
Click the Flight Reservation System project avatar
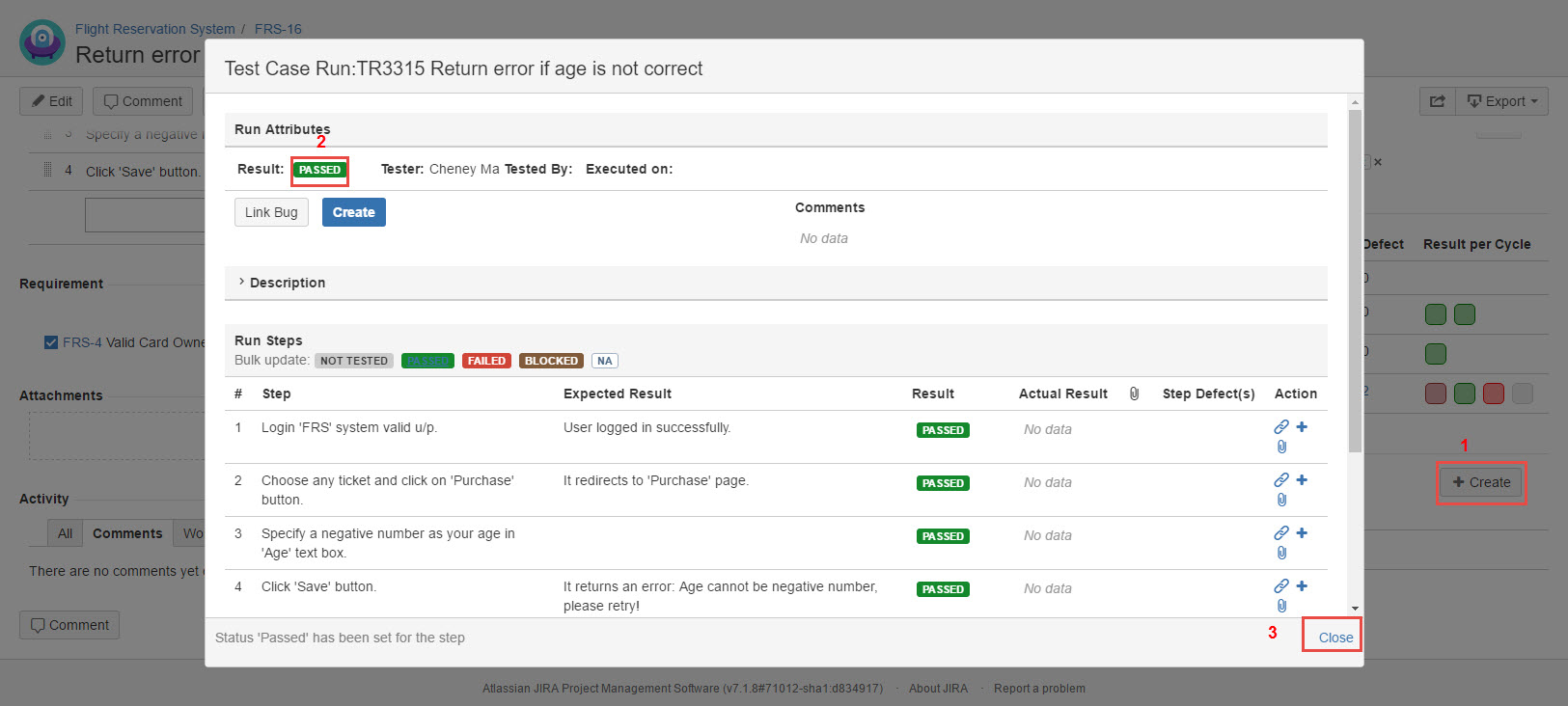point(42,42)
